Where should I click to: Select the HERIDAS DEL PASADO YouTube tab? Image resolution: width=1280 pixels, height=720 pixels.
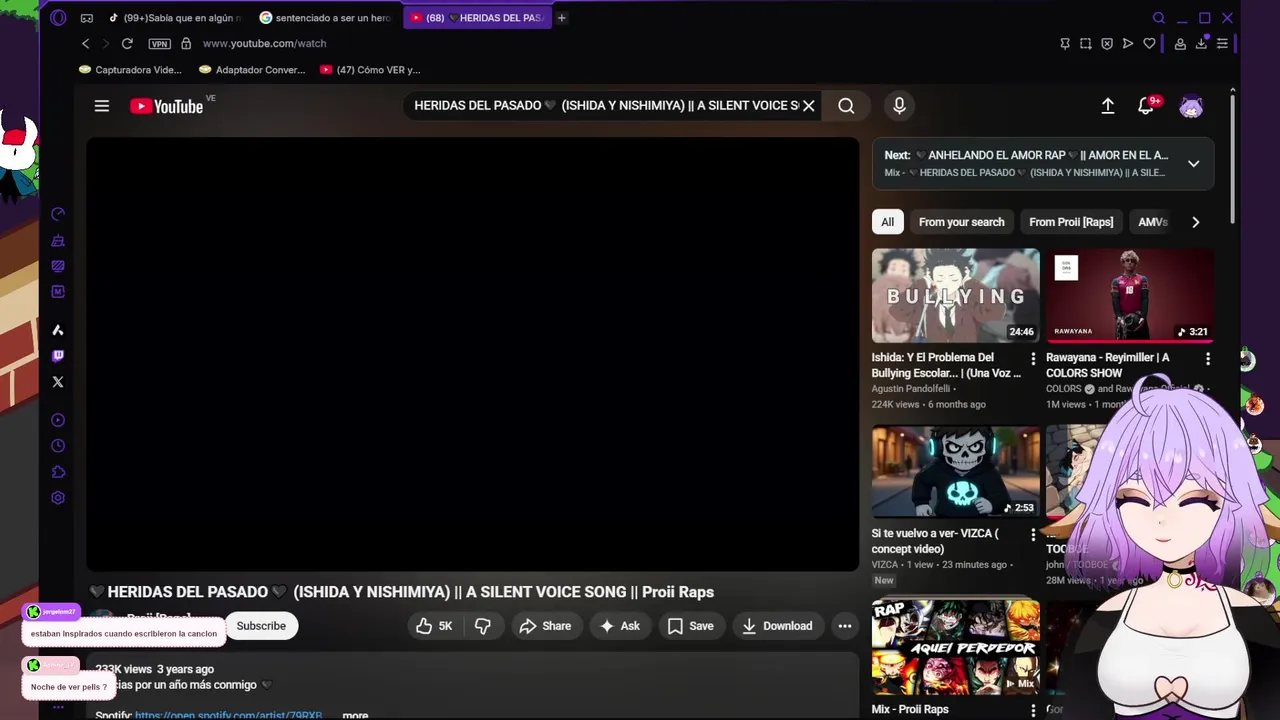tap(477, 18)
